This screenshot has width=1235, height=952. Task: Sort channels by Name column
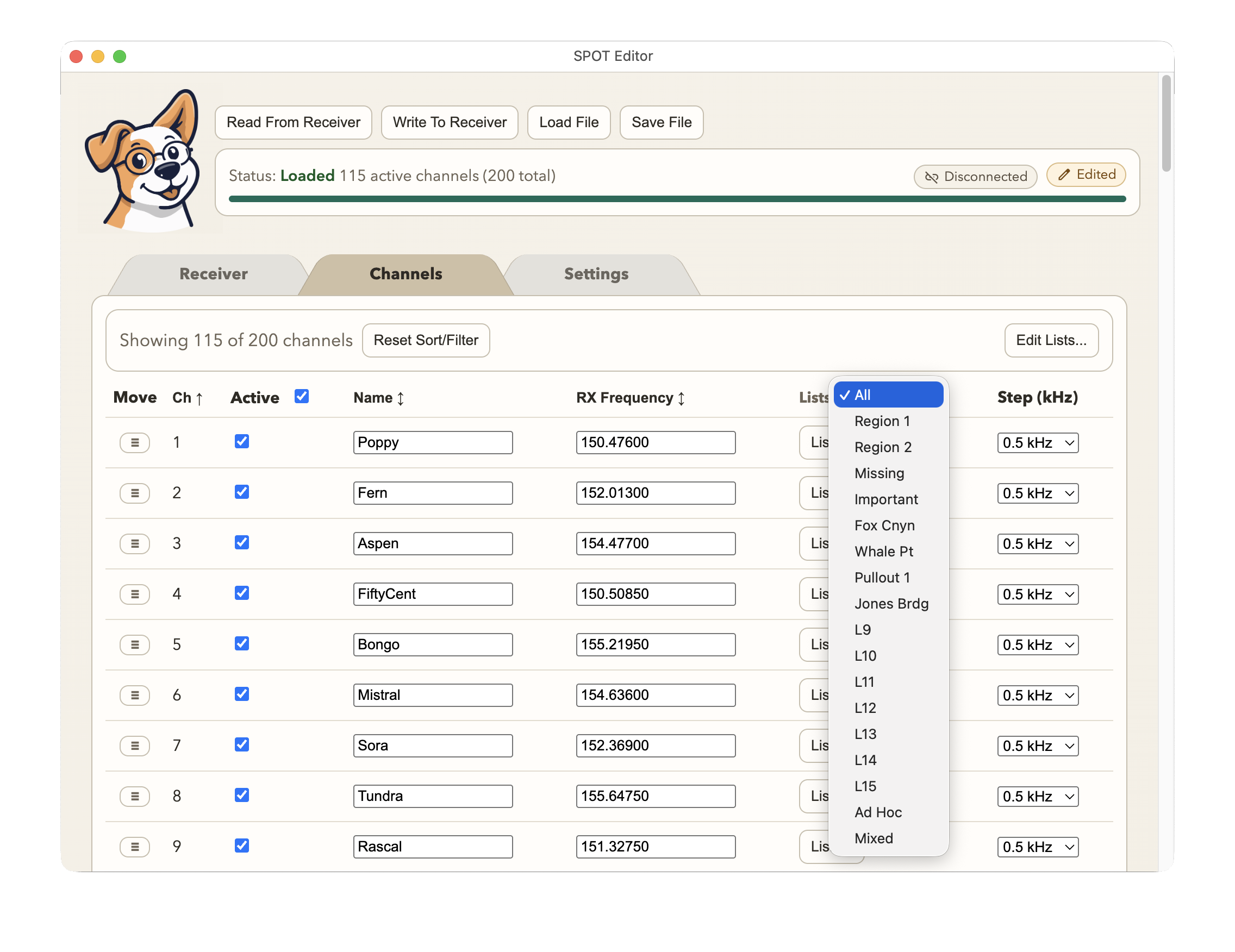[379, 398]
